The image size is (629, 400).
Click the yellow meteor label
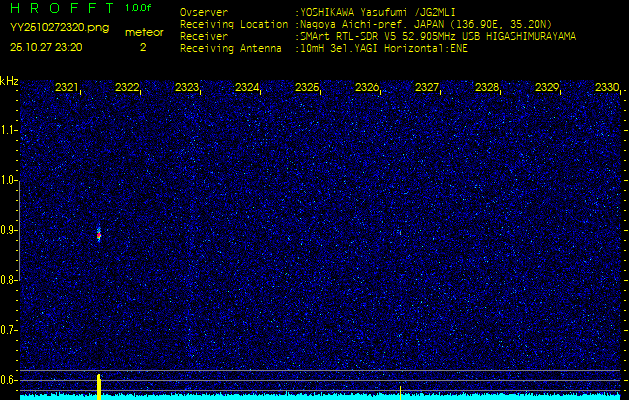point(143,32)
